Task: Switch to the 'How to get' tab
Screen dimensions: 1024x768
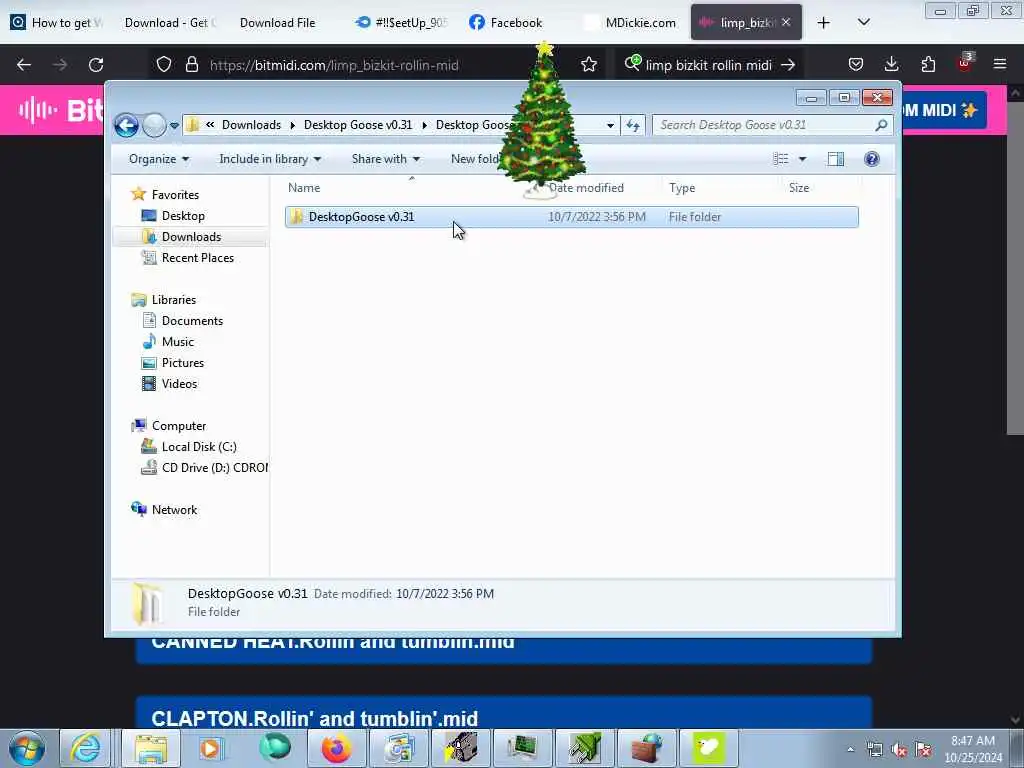Action: [57, 23]
